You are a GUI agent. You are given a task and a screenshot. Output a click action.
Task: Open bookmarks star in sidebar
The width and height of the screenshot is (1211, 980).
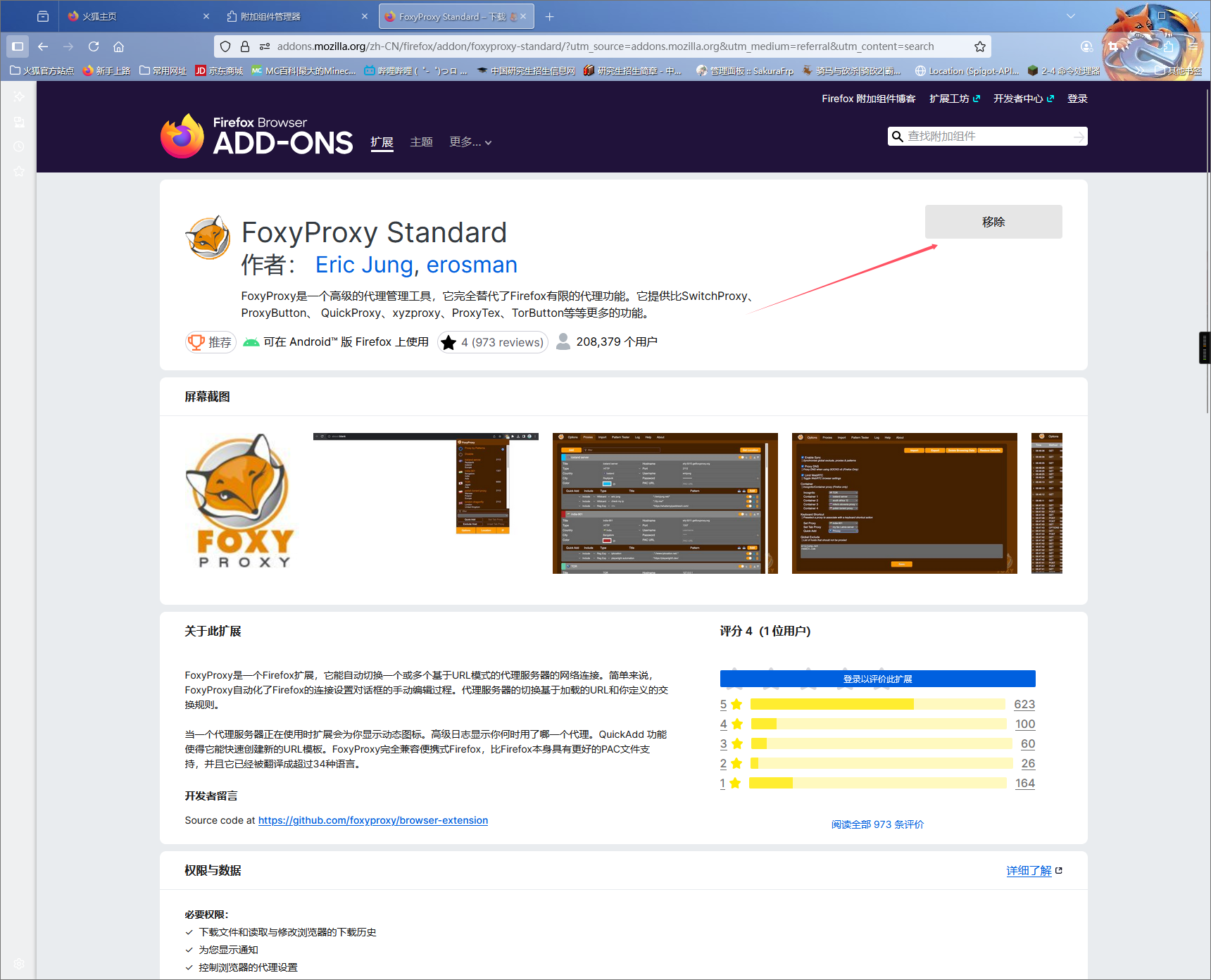(x=19, y=171)
